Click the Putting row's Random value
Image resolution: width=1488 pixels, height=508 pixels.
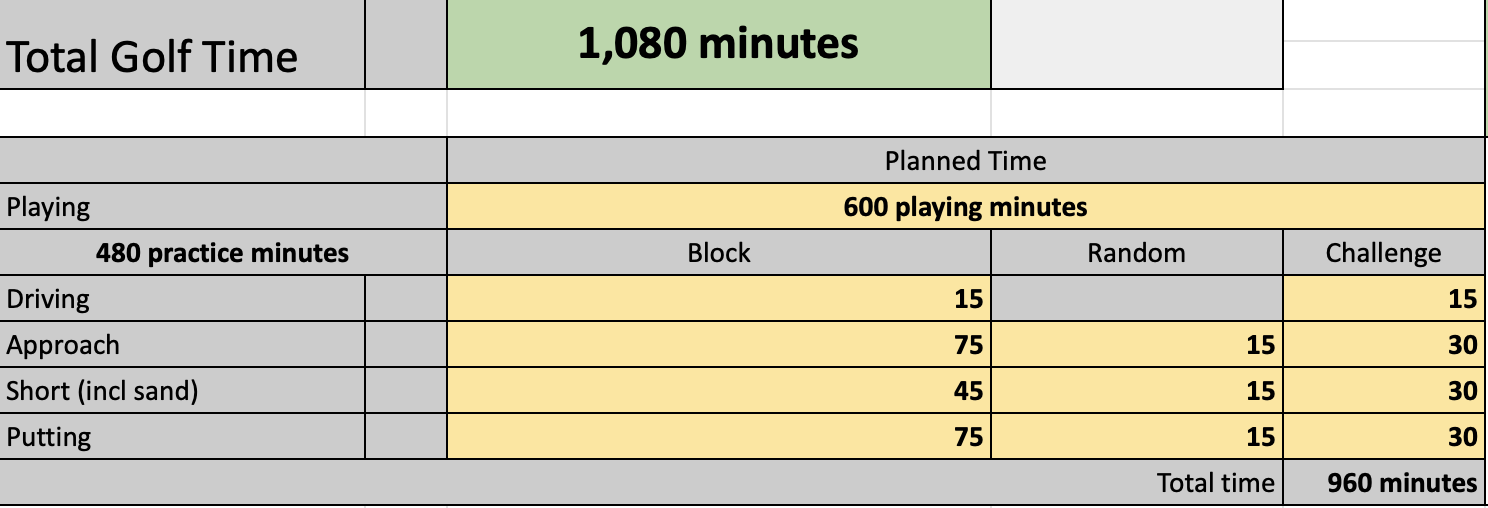tap(1136, 437)
